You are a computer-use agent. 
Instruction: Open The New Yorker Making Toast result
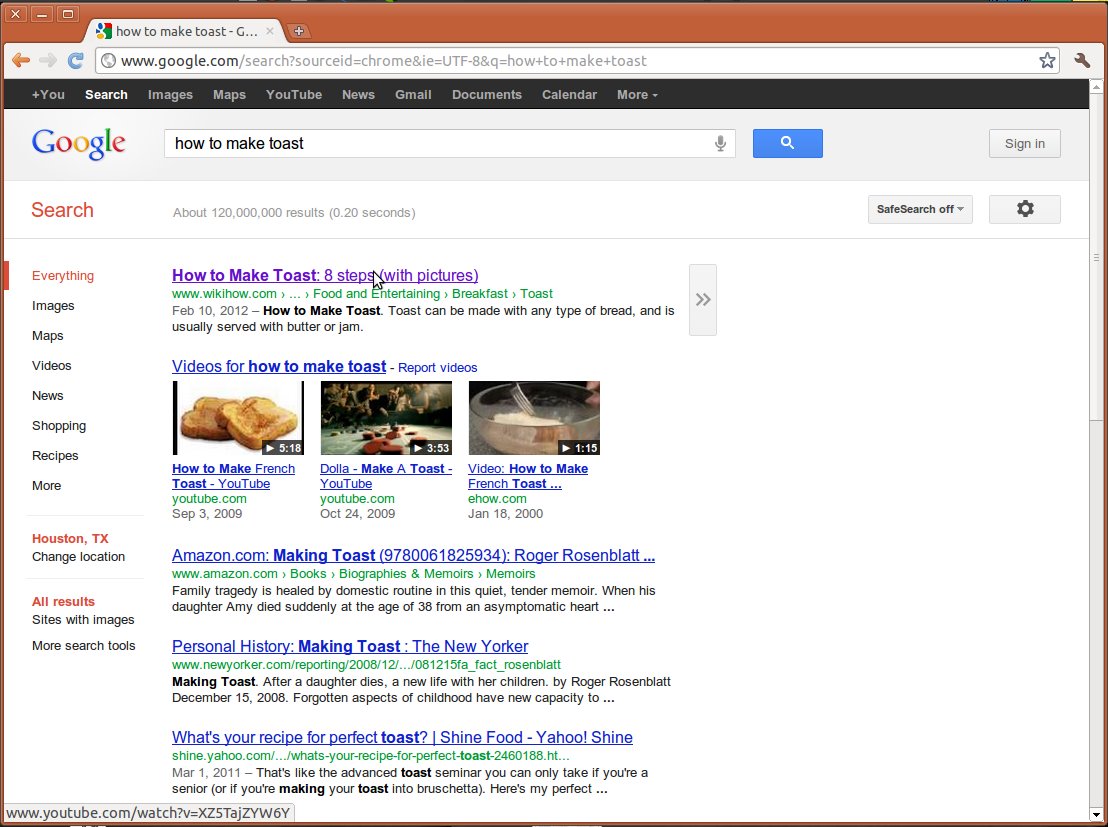pyautogui.click(x=350, y=646)
